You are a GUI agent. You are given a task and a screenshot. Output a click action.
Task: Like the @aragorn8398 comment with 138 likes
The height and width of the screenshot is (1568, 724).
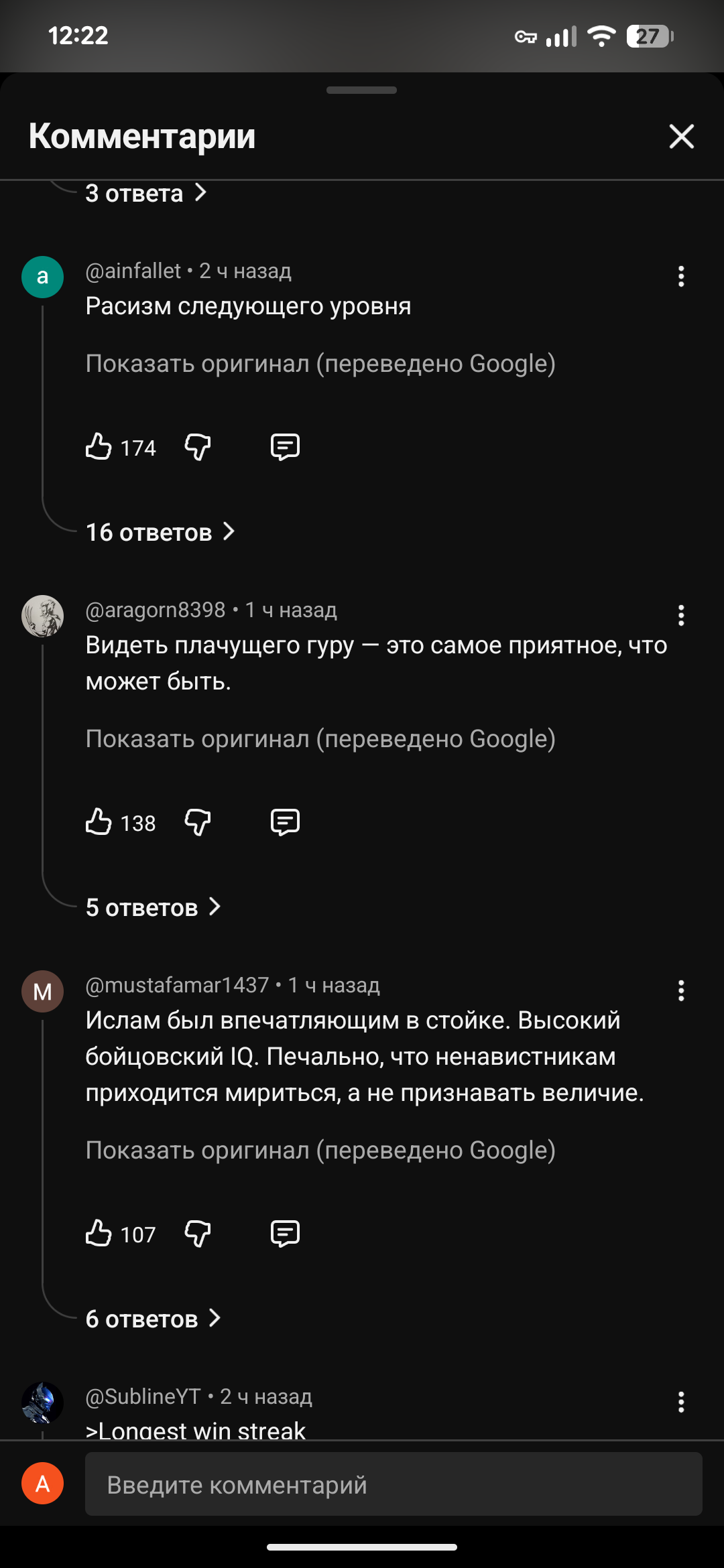[99, 822]
